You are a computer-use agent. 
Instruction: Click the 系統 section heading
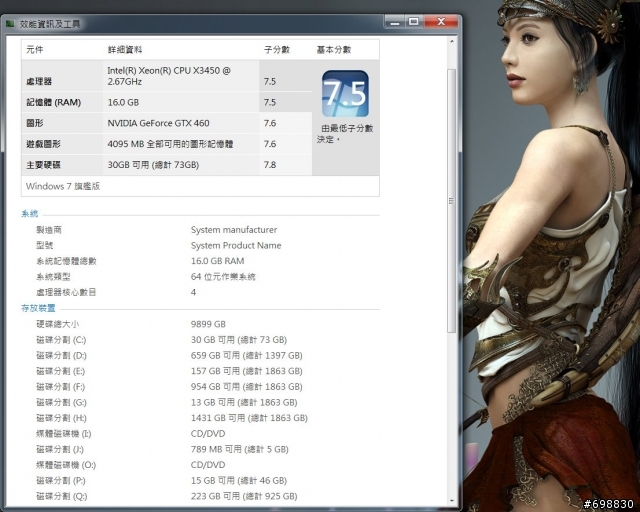[29, 214]
